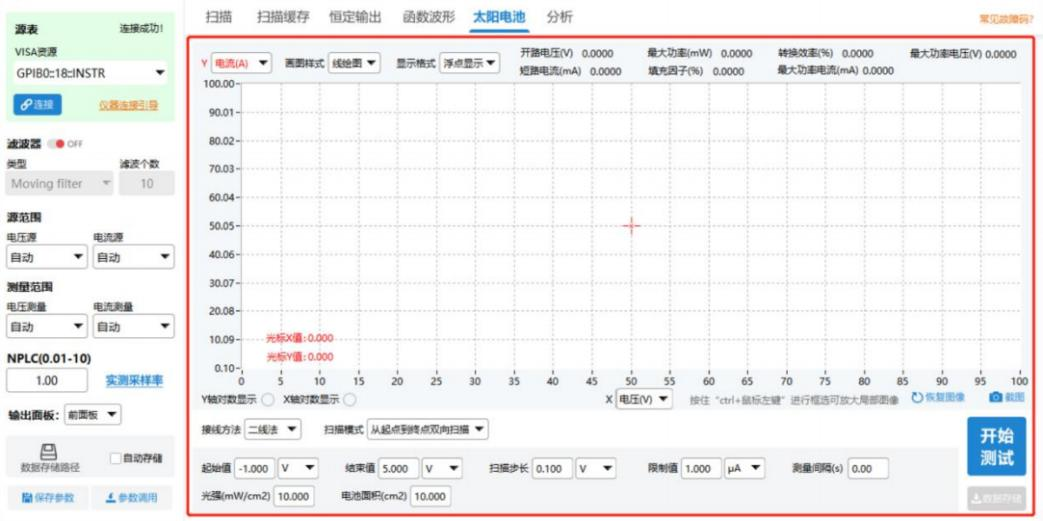Open the Y axis 电流(A) dropdown

(241, 63)
